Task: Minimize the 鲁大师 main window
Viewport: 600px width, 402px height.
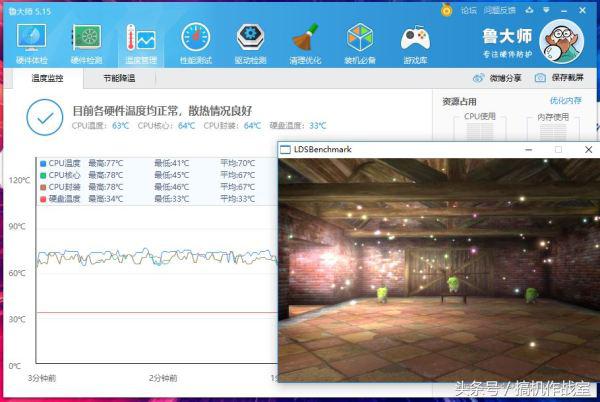Action: pyautogui.click(x=564, y=11)
